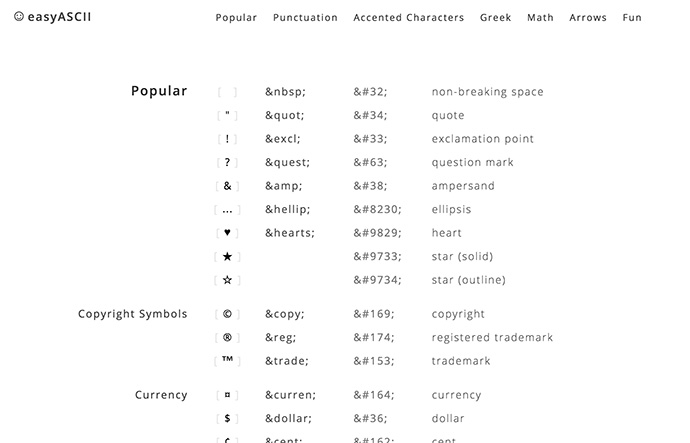Image resolution: width=690 pixels, height=443 pixels.
Task: Open Accented Characters in the navigation
Action: 409,18
